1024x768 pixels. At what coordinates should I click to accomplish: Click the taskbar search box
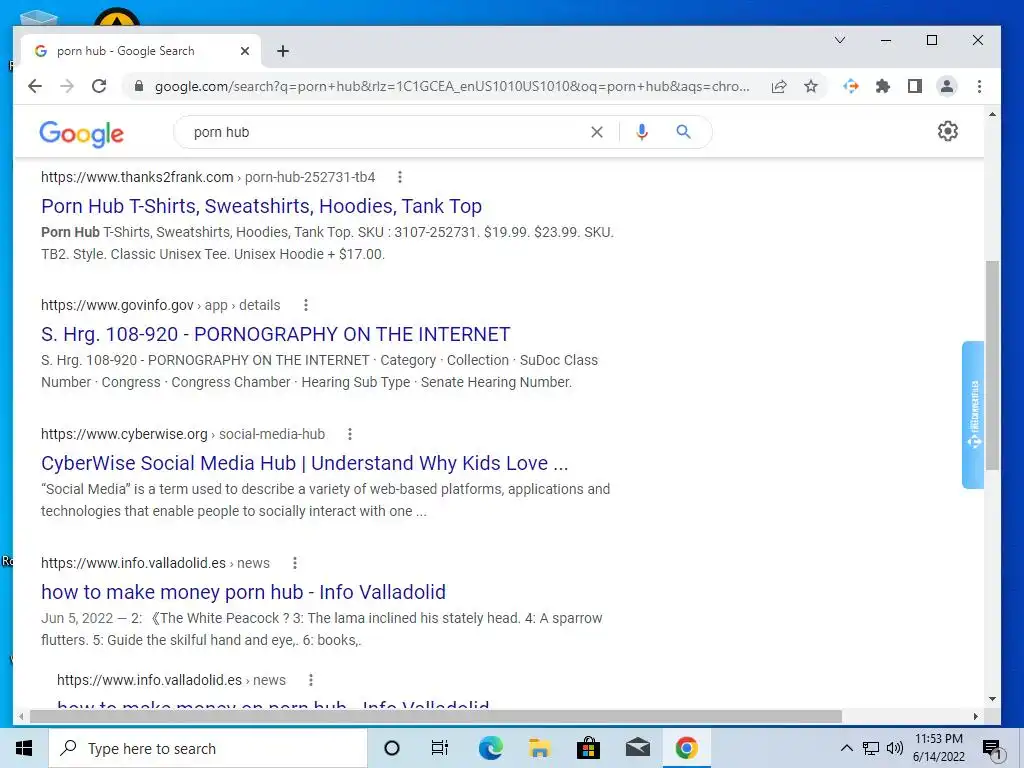[208, 748]
